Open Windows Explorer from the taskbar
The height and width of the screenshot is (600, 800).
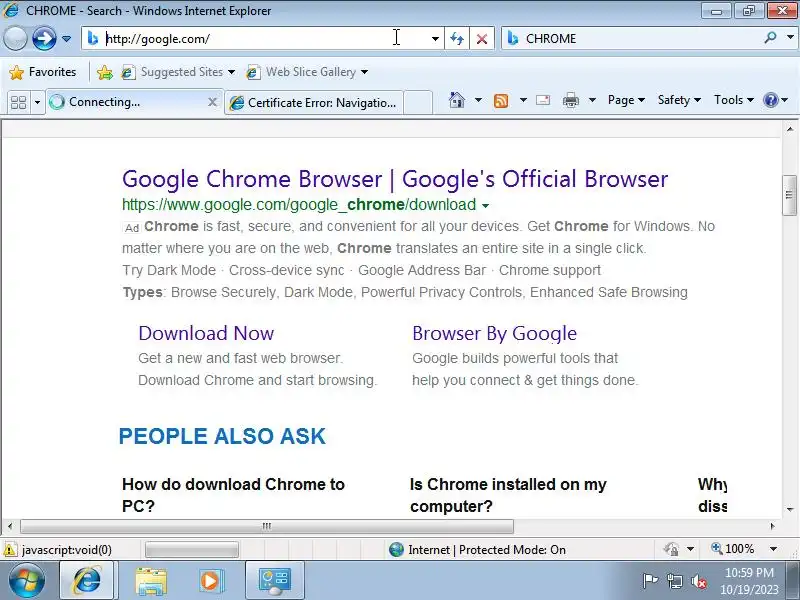pos(151,581)
